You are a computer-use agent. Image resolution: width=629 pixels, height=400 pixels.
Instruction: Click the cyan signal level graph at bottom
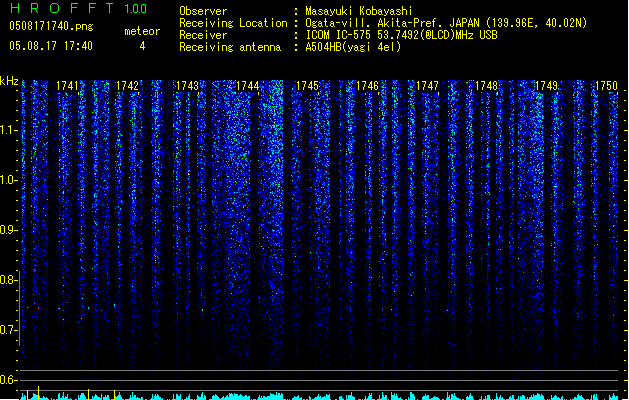click(320, 396)
